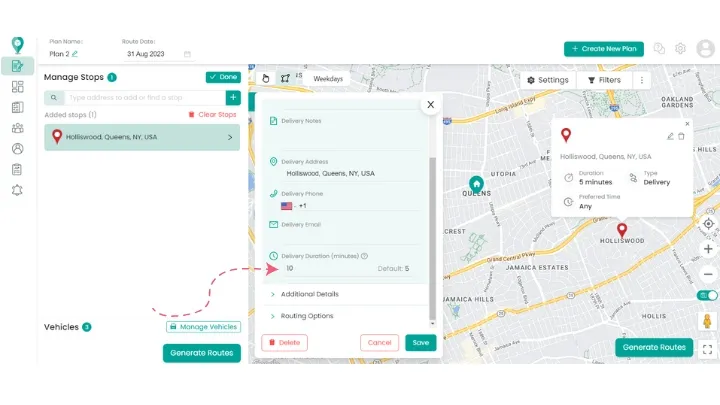Expand the Additional Details section

(x=310, y=294)
